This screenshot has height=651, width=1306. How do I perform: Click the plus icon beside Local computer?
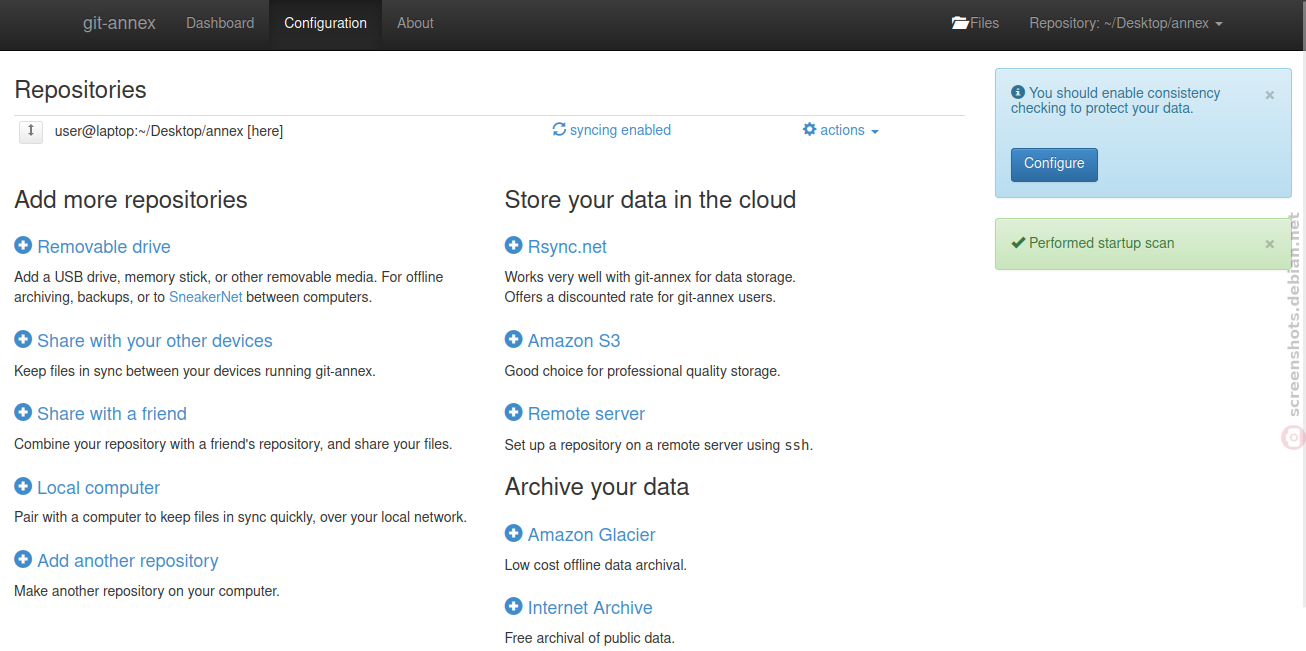coord(23,487)
